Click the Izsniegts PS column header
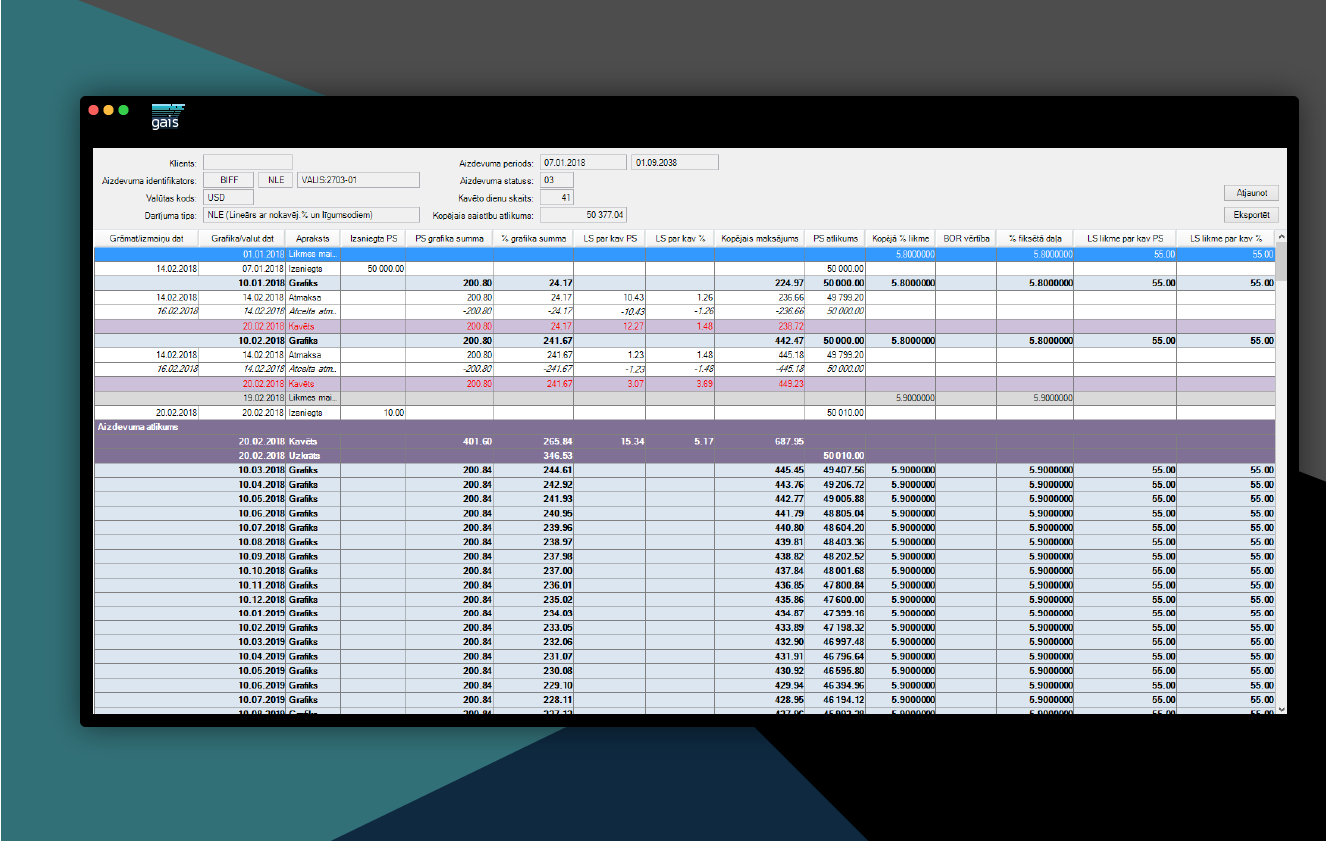 373,239
